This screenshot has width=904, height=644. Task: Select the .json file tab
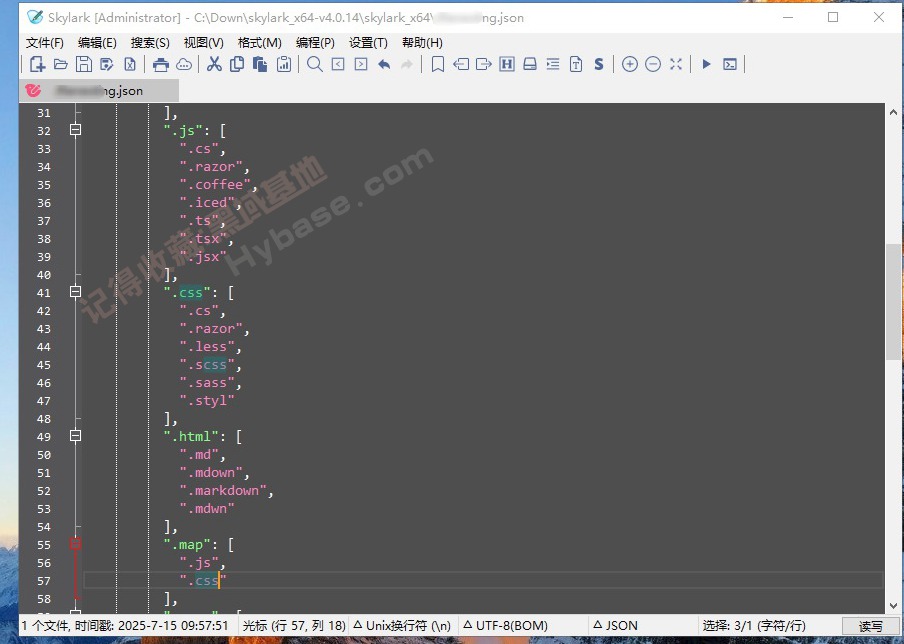(99, 91)
